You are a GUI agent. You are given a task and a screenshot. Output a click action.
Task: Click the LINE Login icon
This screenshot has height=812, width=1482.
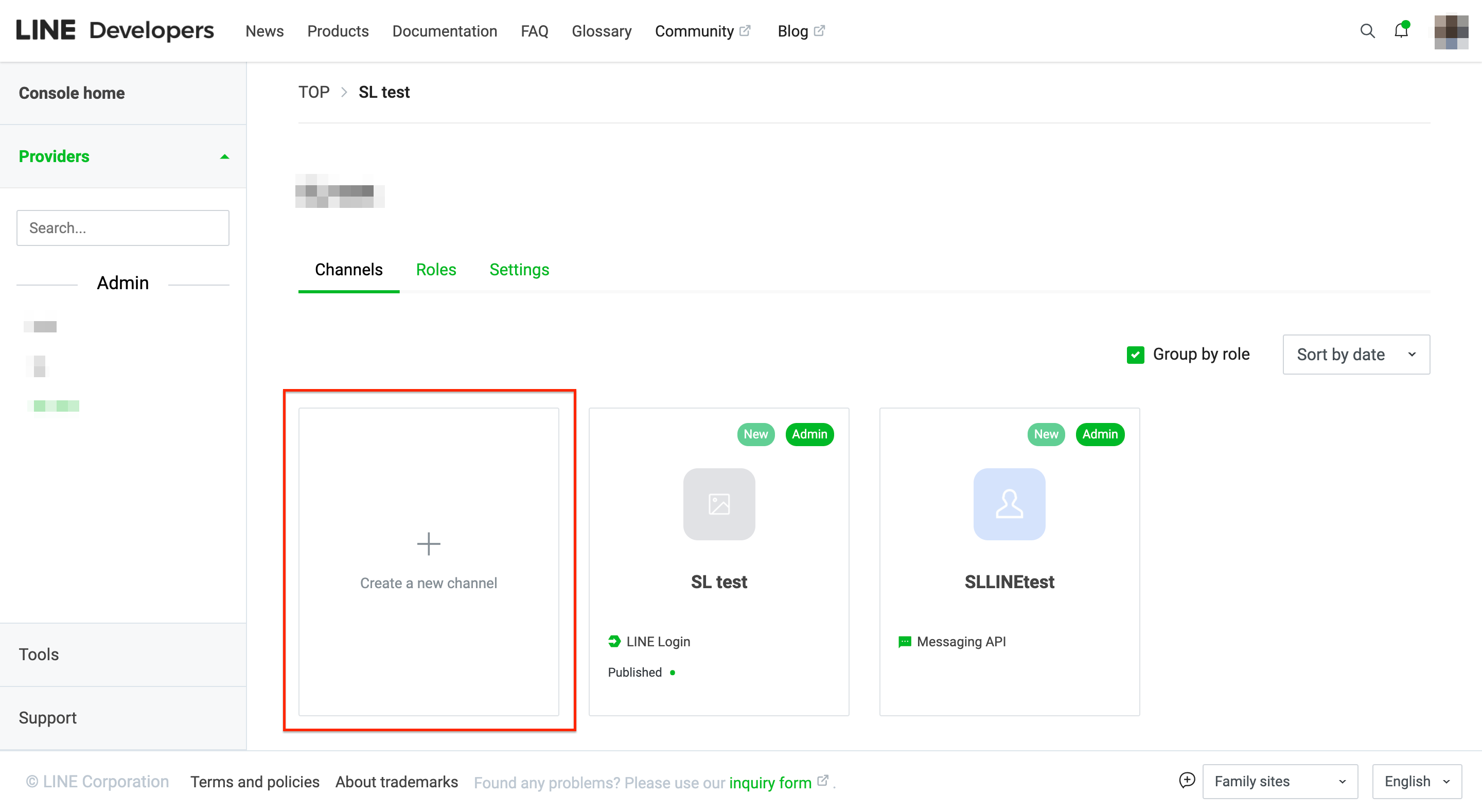pyautogui.click(x=614, y=641)
